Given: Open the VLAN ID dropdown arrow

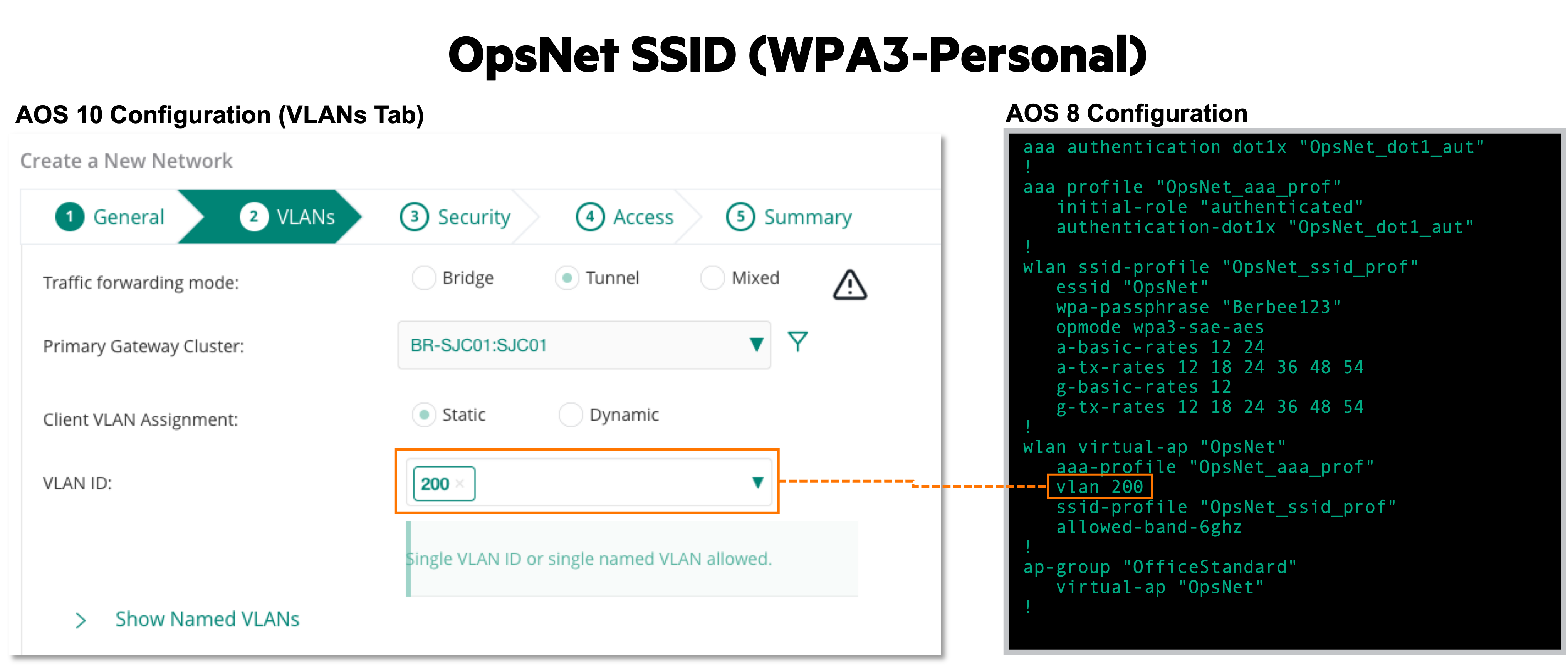Looking at the screenshot, I should 757,483.
